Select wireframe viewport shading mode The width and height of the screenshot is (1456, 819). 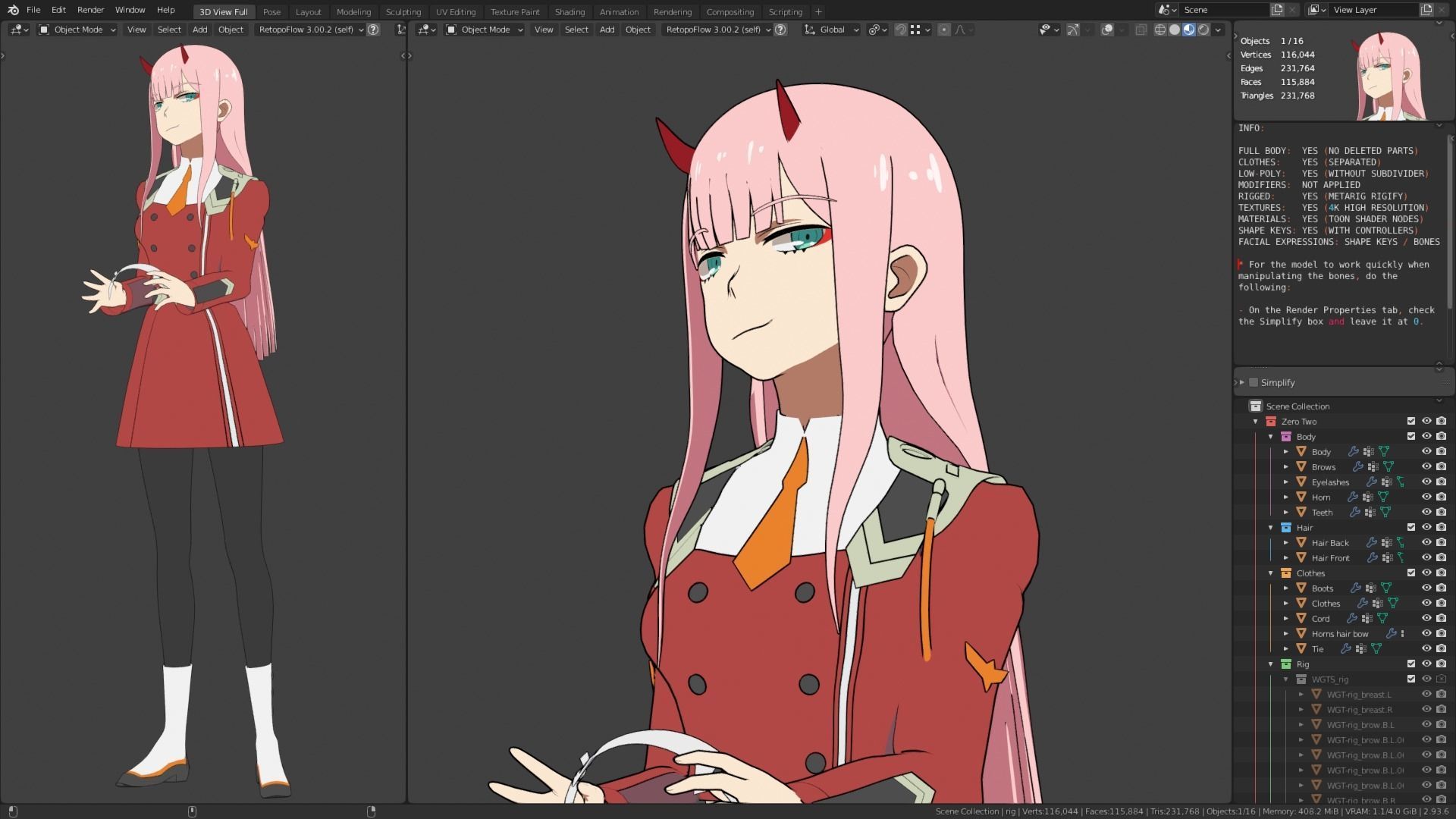(1160, 30)
